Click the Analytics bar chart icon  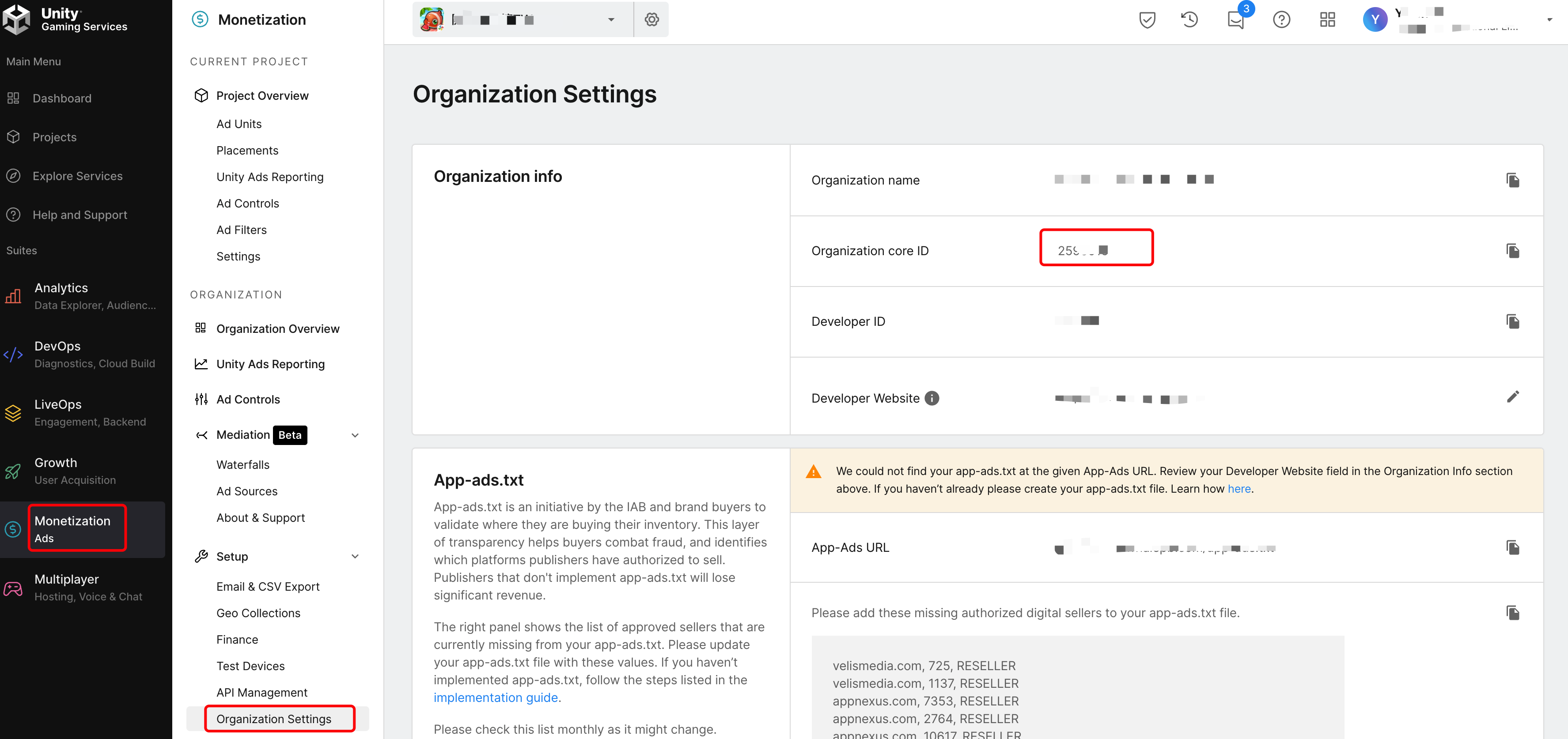(x=13, y=296)
